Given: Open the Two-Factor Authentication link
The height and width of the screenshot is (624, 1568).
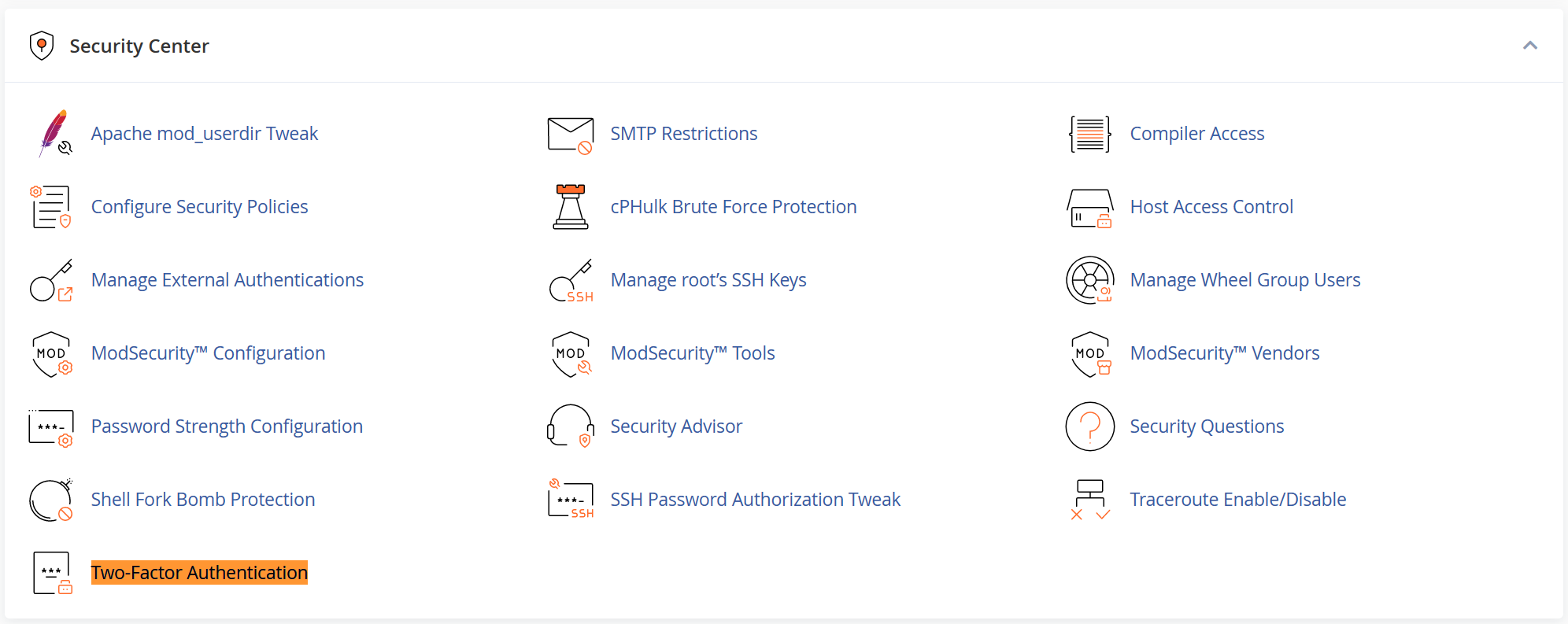Looking at the screenshot, I should (x=199, y=573).
